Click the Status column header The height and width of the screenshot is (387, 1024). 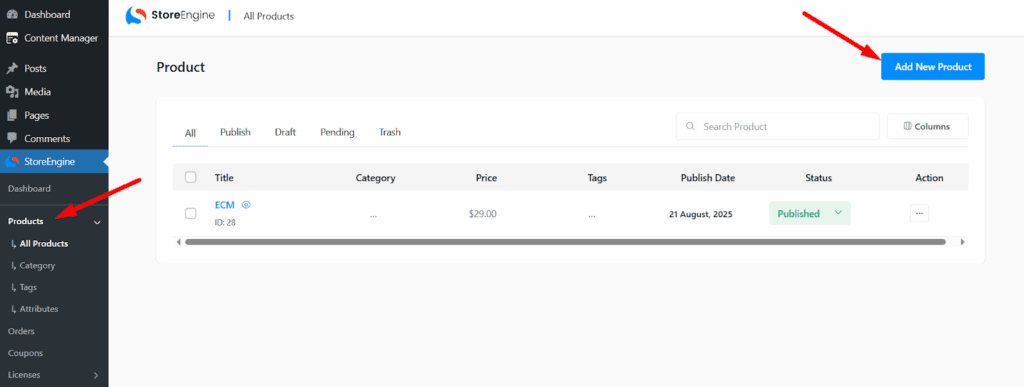point(818,178)
